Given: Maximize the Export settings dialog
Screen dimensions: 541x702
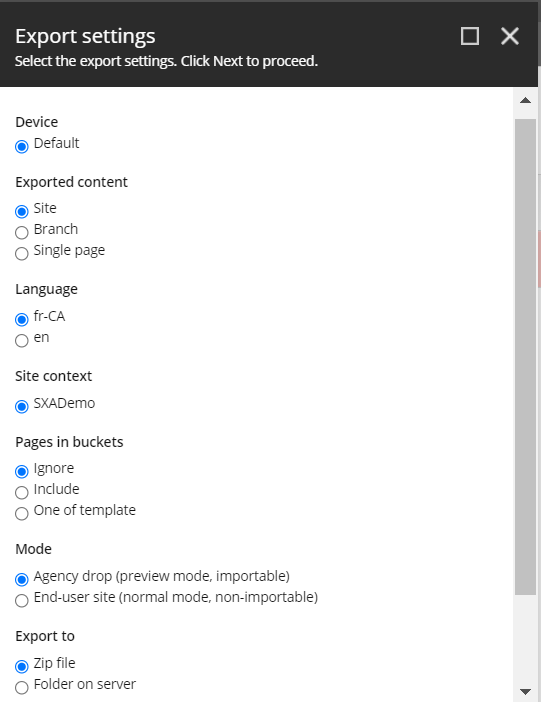Looking at the screenshot, I should (x=470, y=36).
